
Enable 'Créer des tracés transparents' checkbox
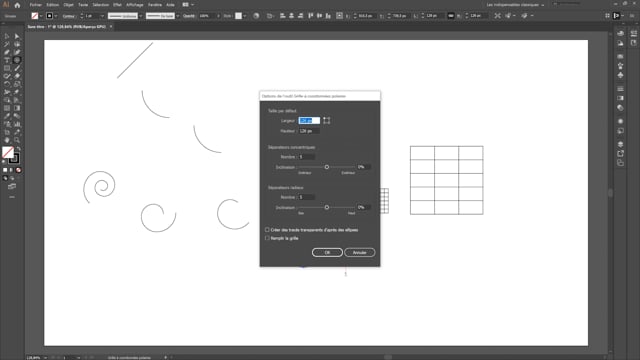pyautogui.click(x=267, y=230)
